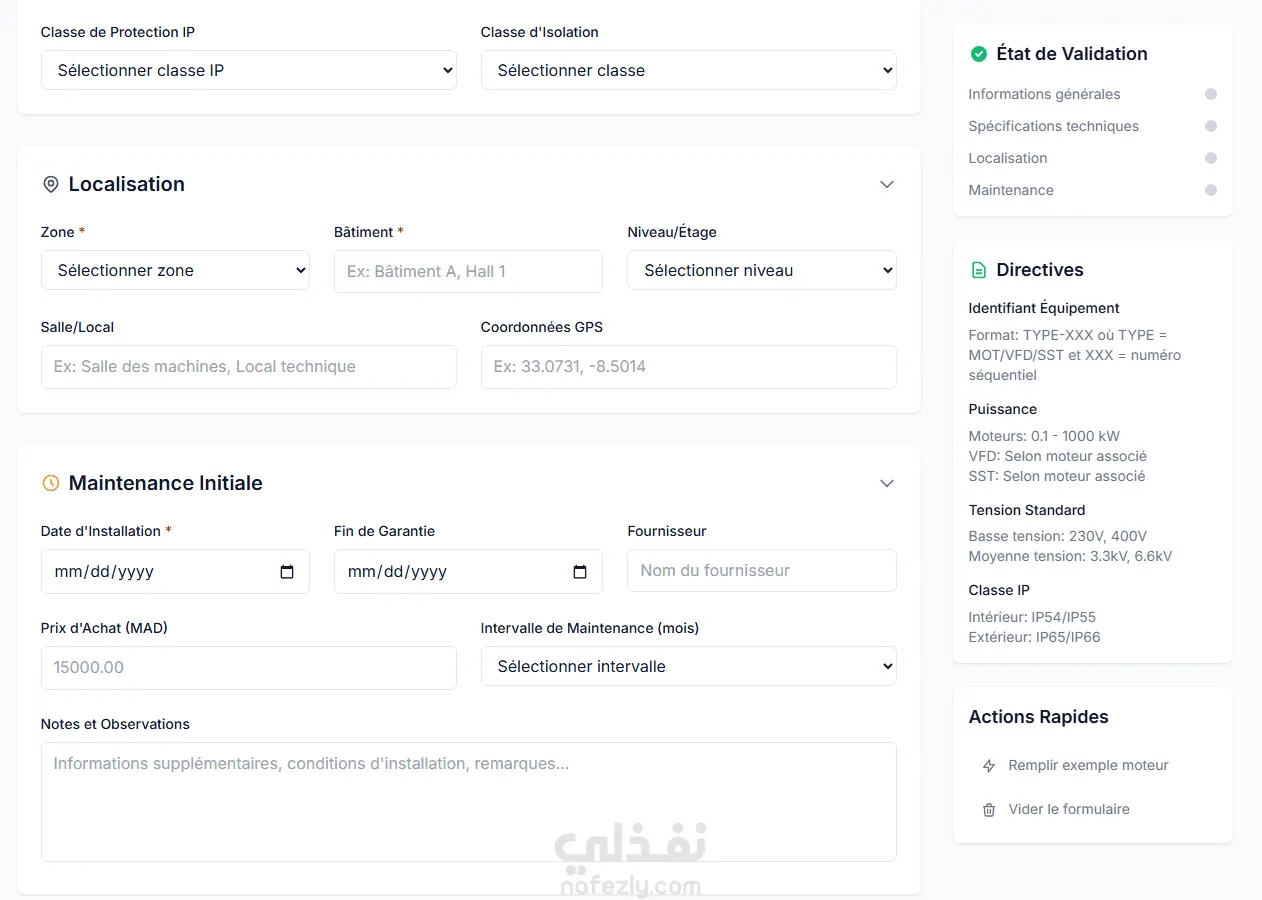Viewport: 1262px width, 900px height.
Task: Click the Directives document icon
Action: (x=979, y=270)
